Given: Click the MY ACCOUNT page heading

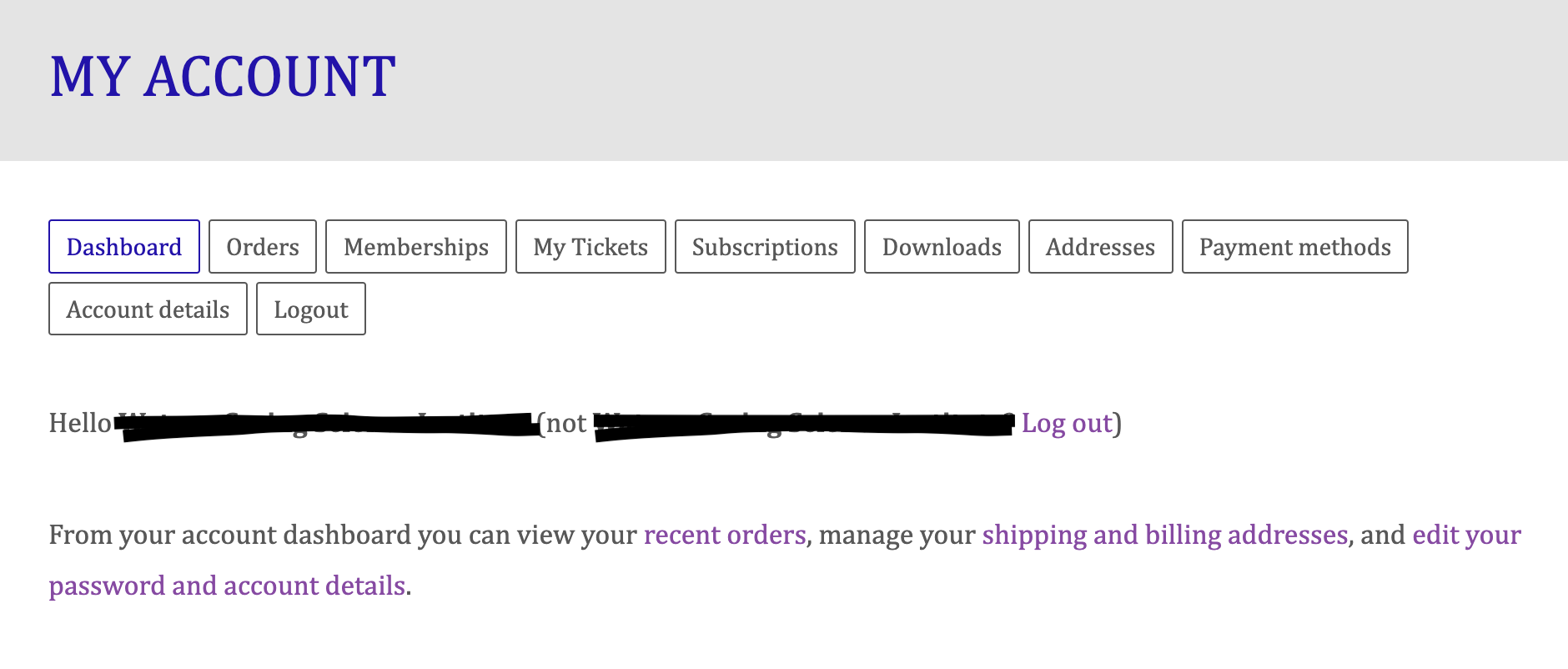Looking at the screenshot, I should click(223, 77).
